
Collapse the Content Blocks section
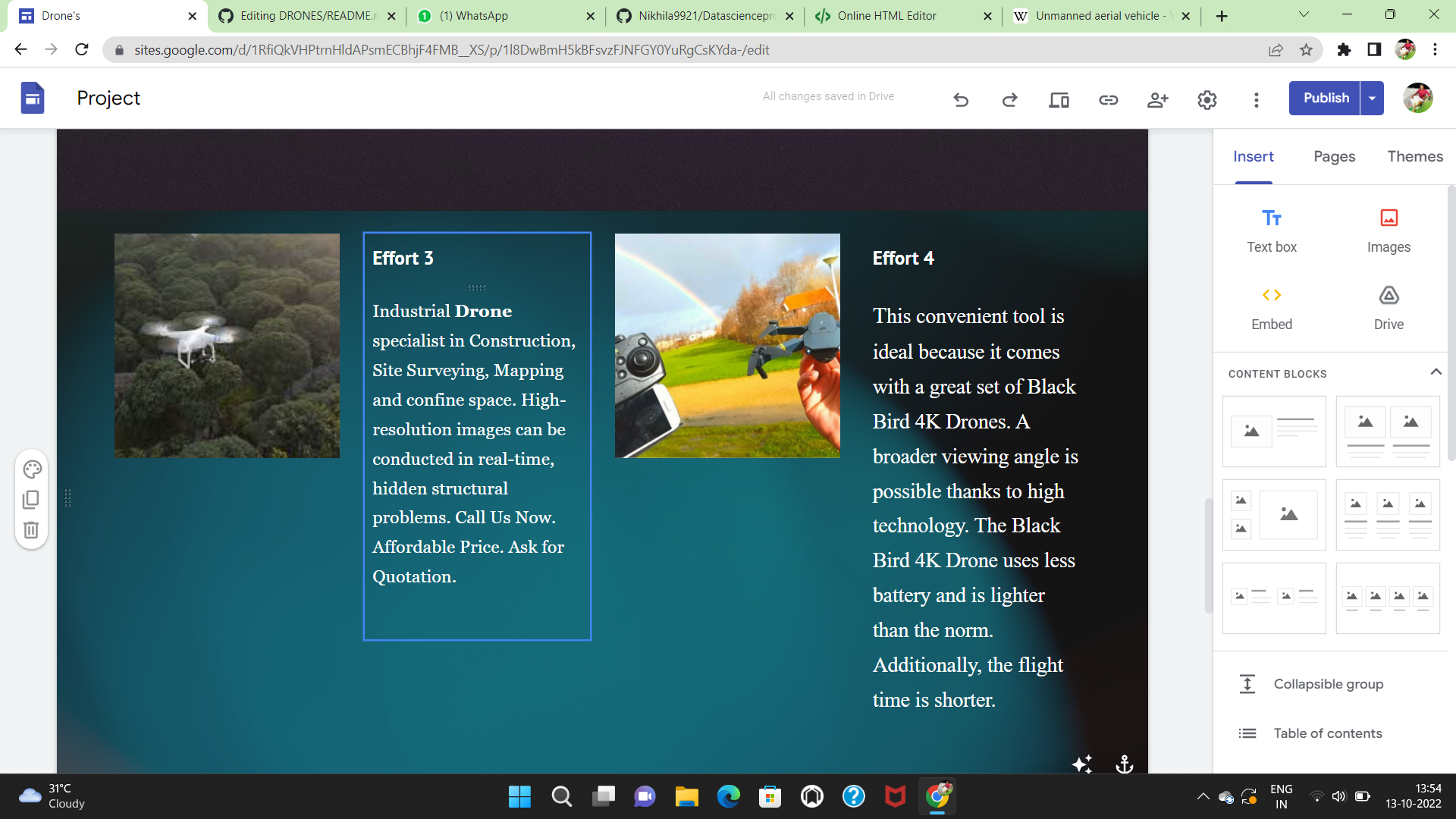coord(1436,372)
